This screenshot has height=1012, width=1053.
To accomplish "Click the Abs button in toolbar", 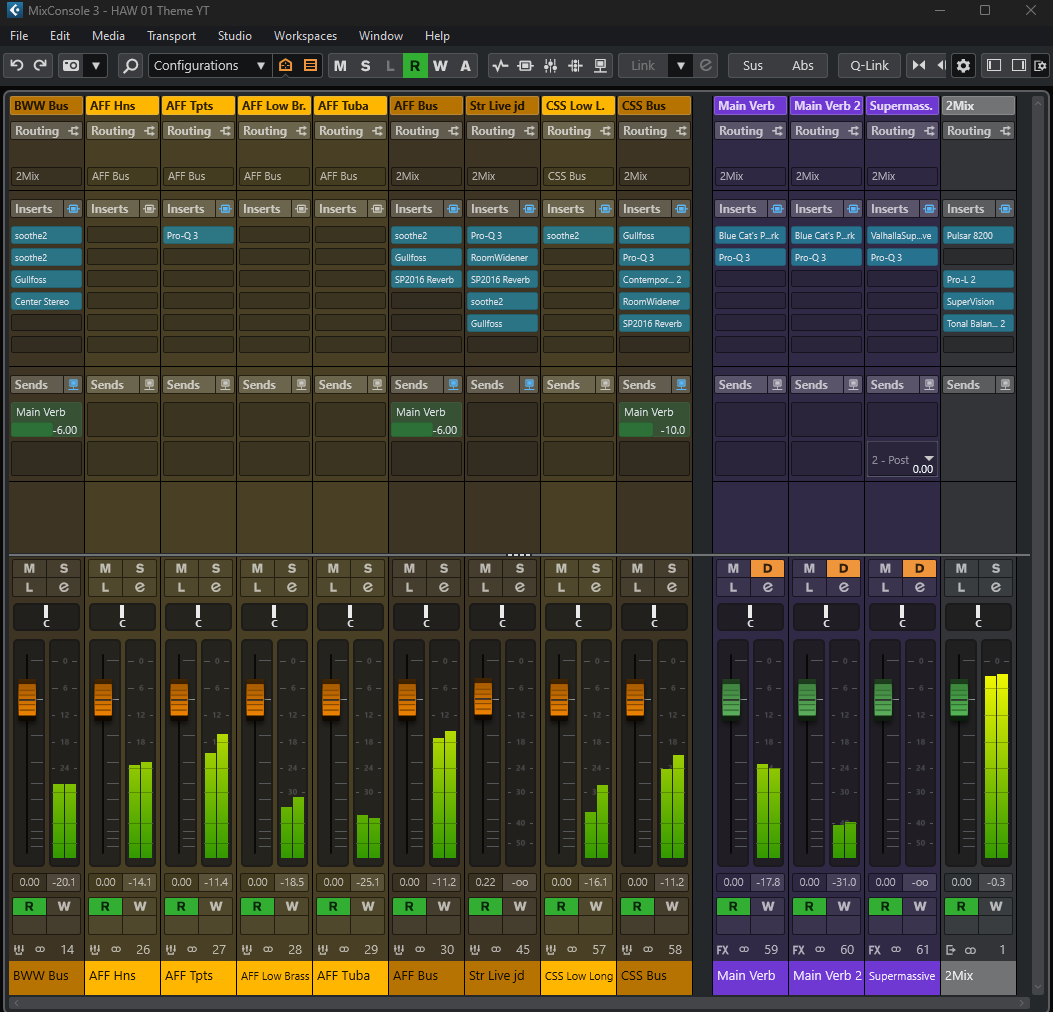I will pos(803,65).
